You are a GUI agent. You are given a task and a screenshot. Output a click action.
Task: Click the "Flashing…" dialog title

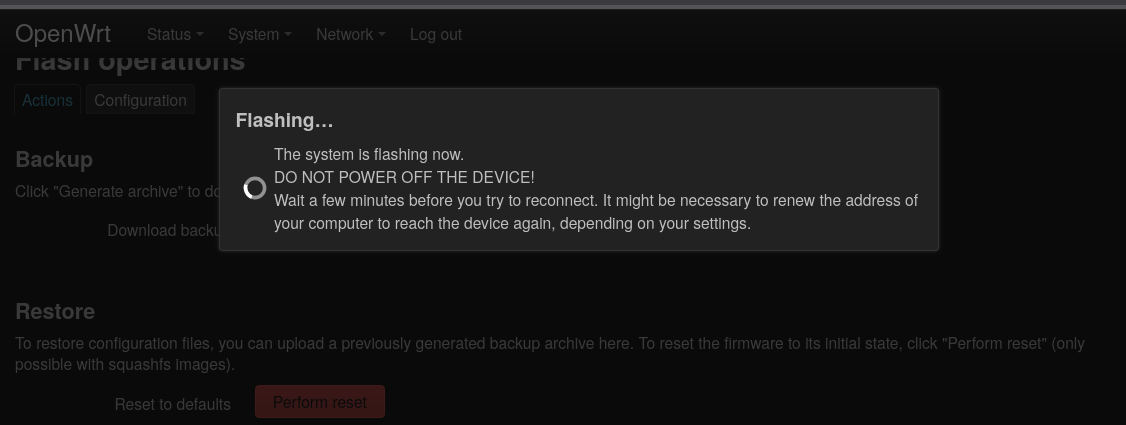tap(284, 120)
